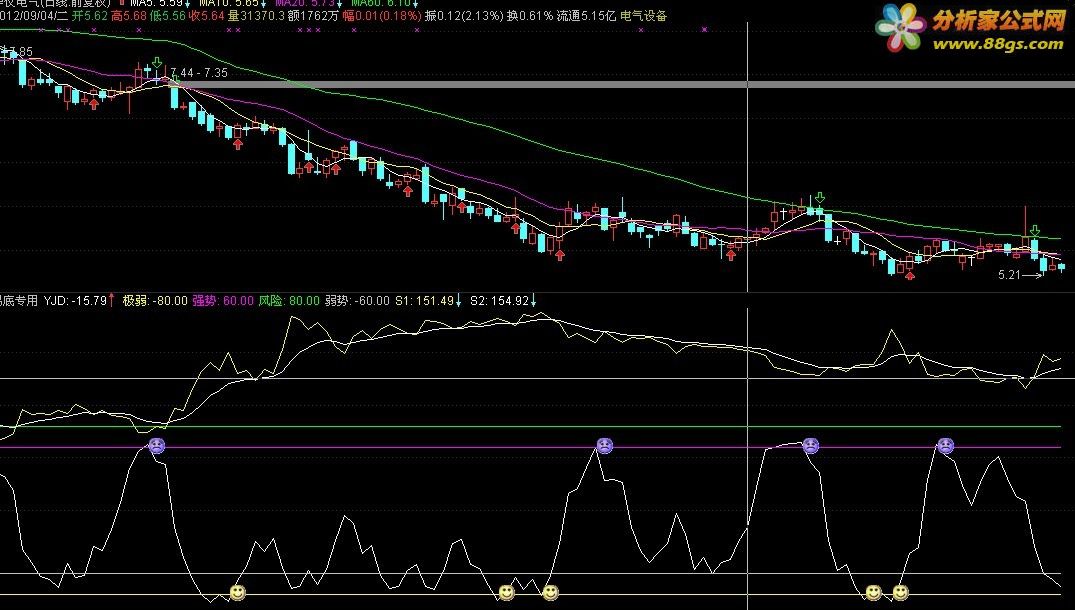The image size is (1075, 610).
Task: Click the 7.85 high price label
Action: point(19,51)
